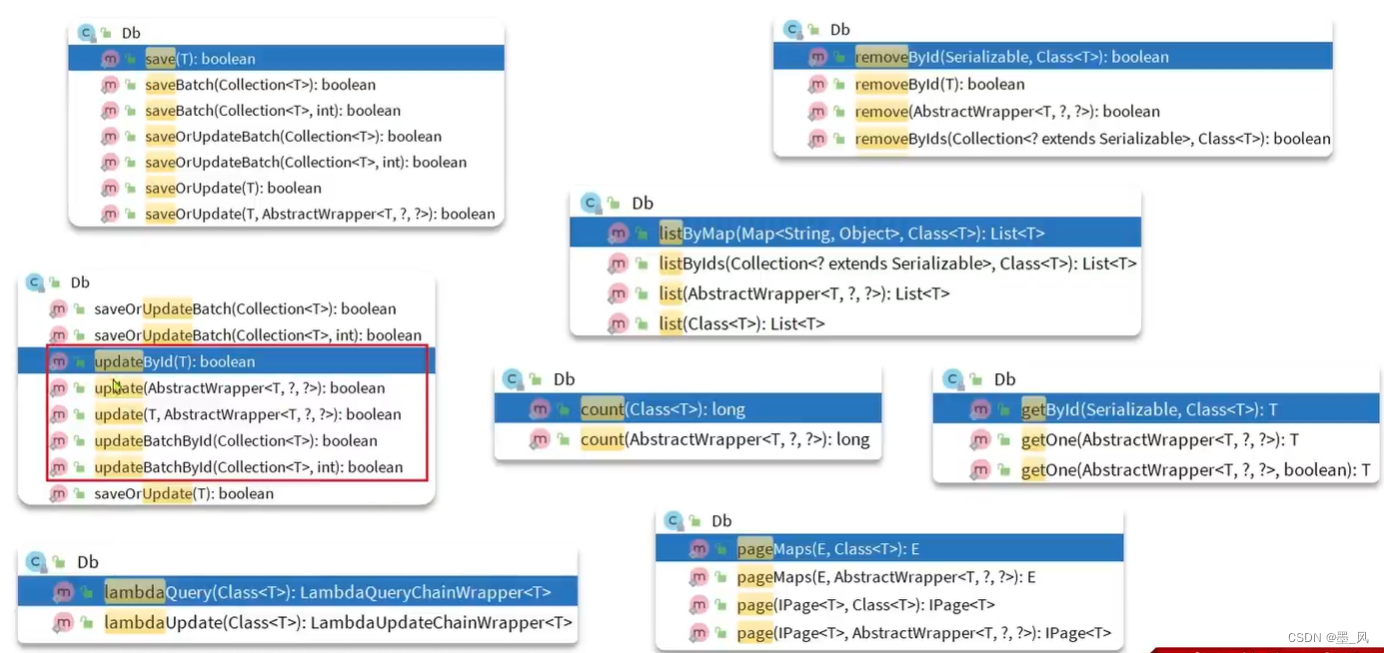Image resolution: width=1384 pixels, height=653 pixels.
Task: Choose getOne(AbstractWrapper<T, ?, ?>, boolean): T
Action: [1195, 470]
